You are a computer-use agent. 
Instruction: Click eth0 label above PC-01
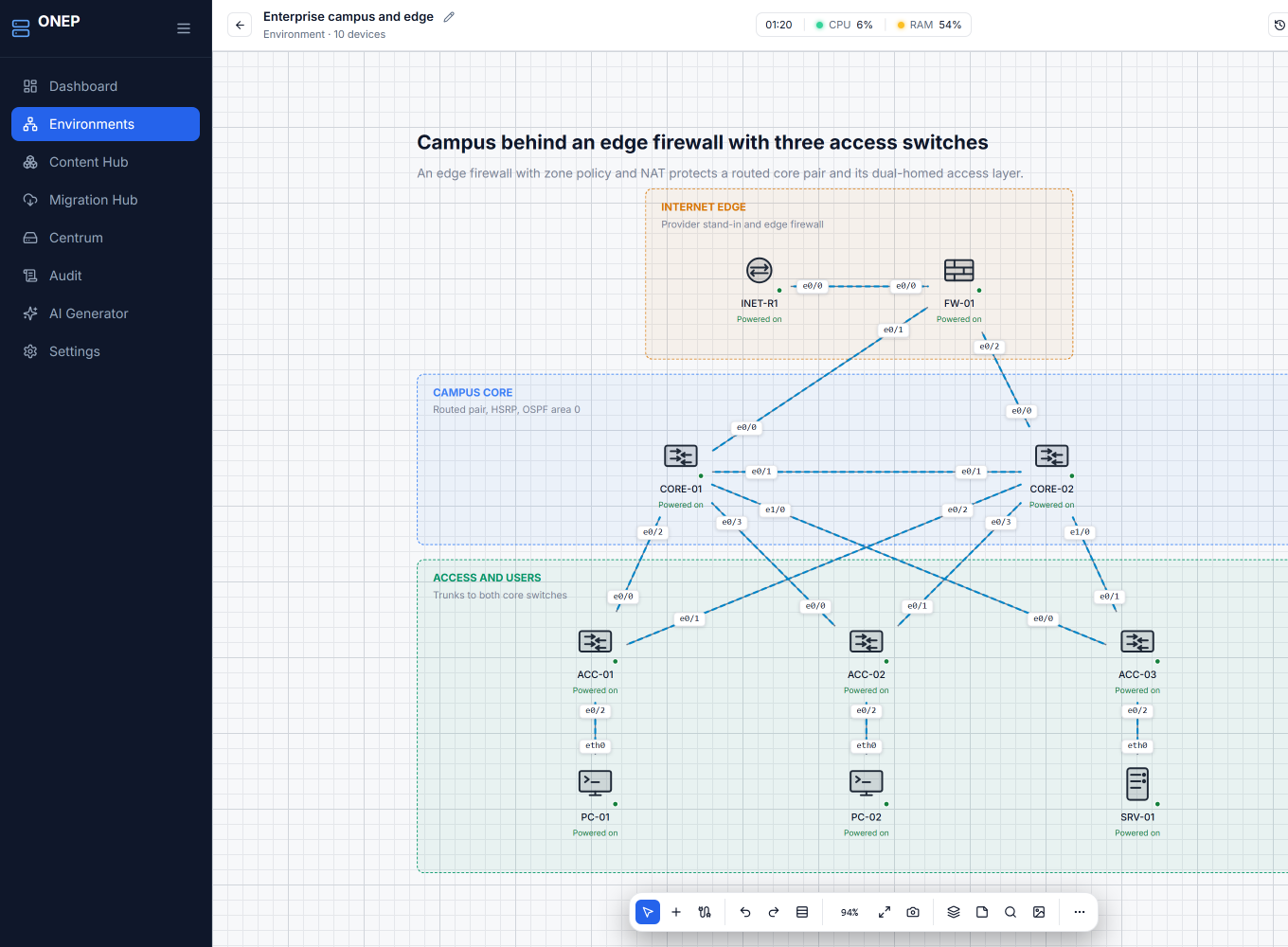pyautogui.click(x=596, y=746)
